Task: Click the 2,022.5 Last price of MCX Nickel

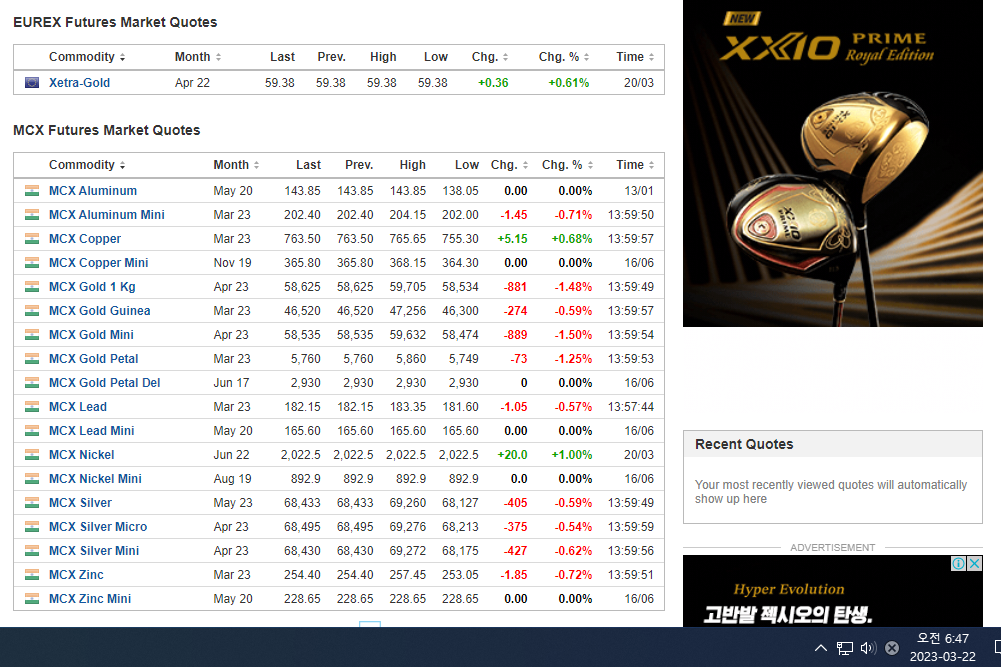Action: pos(301,455)
